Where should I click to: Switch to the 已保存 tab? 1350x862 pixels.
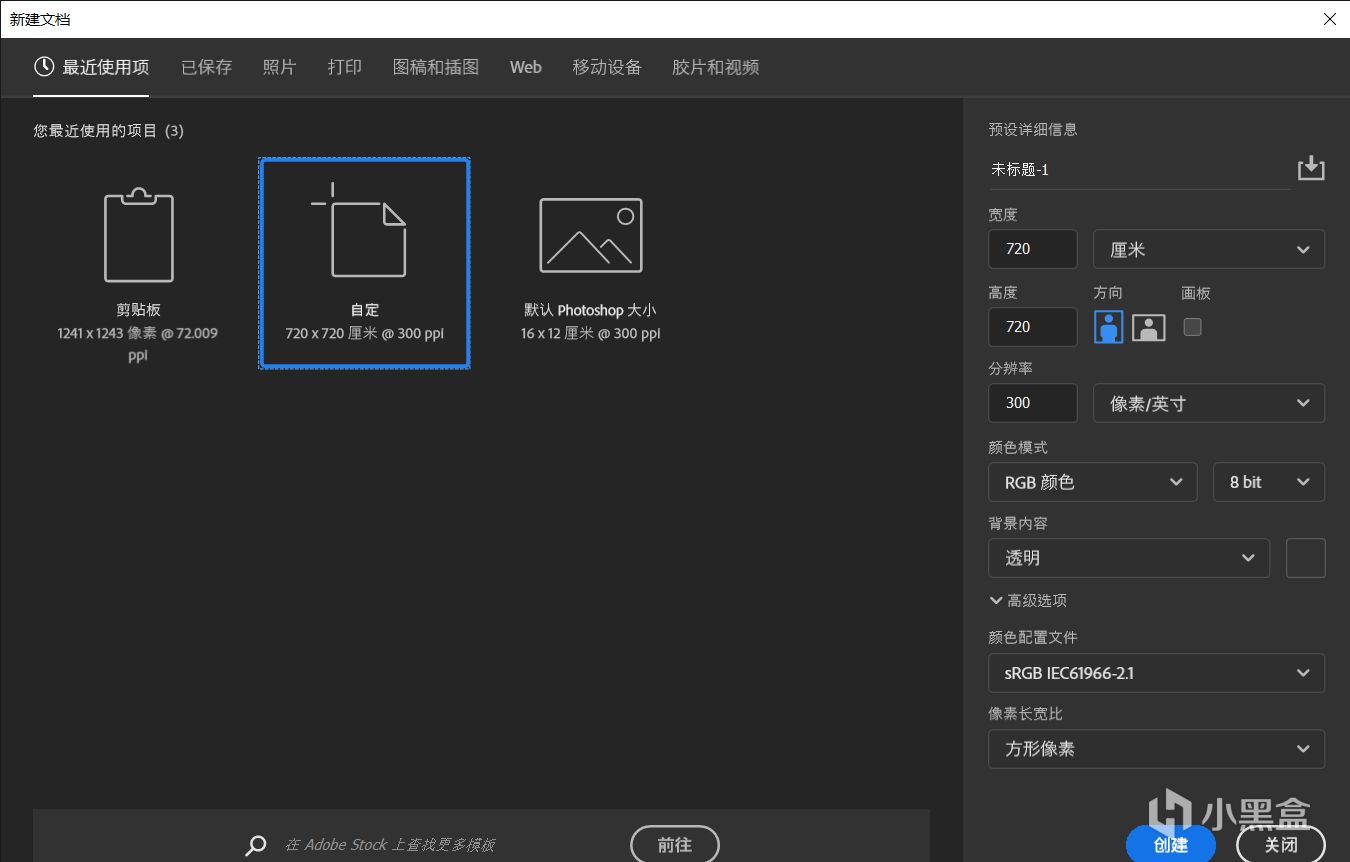(206, 67)
